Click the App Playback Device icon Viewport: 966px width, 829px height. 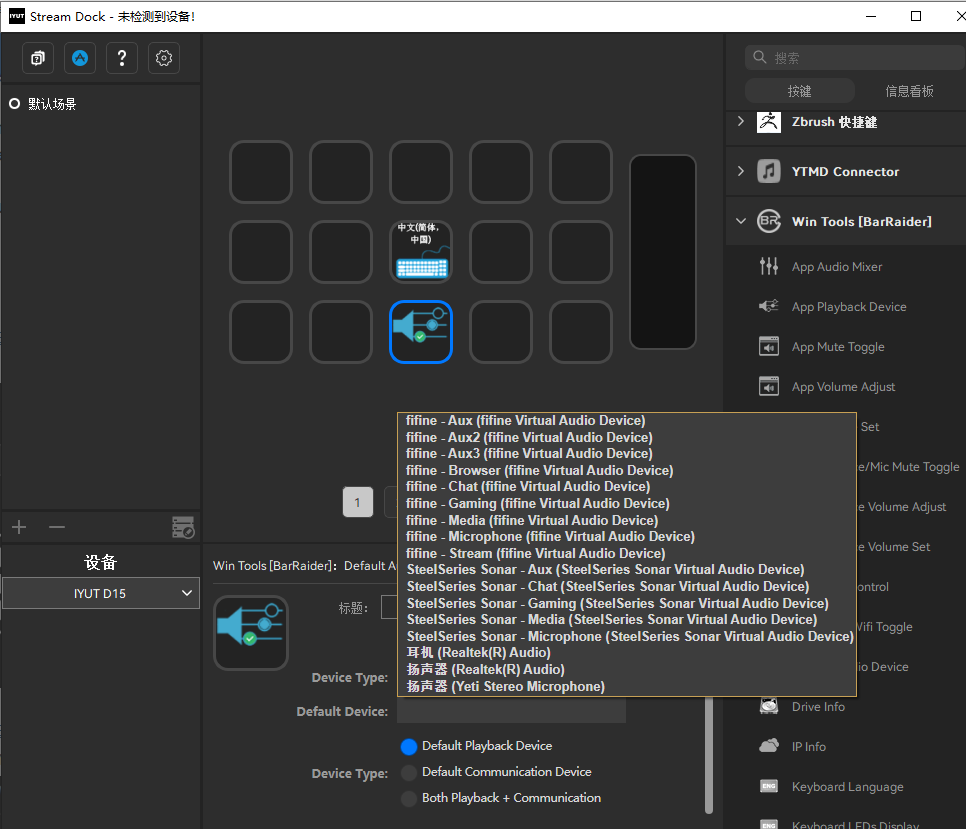click(769, 306)
